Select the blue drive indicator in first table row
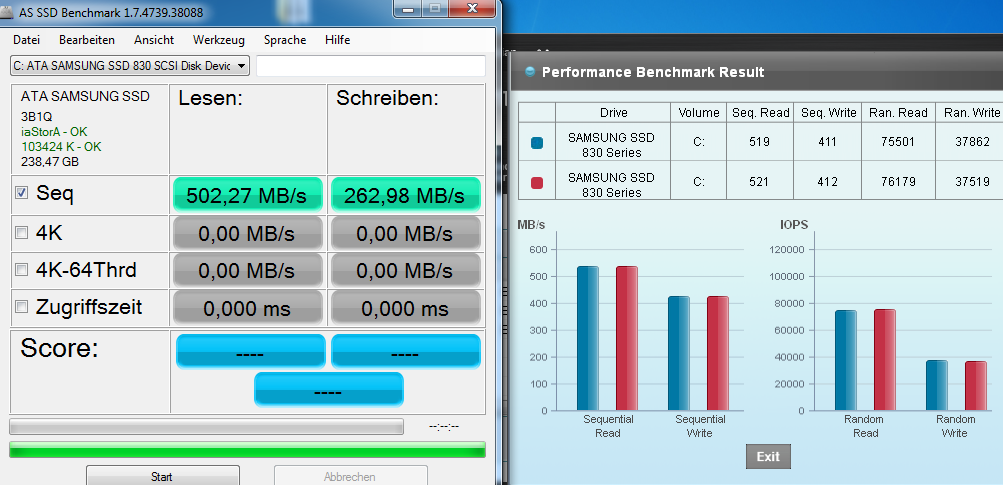Screen dimensions: 1003x485 point(537,143)
